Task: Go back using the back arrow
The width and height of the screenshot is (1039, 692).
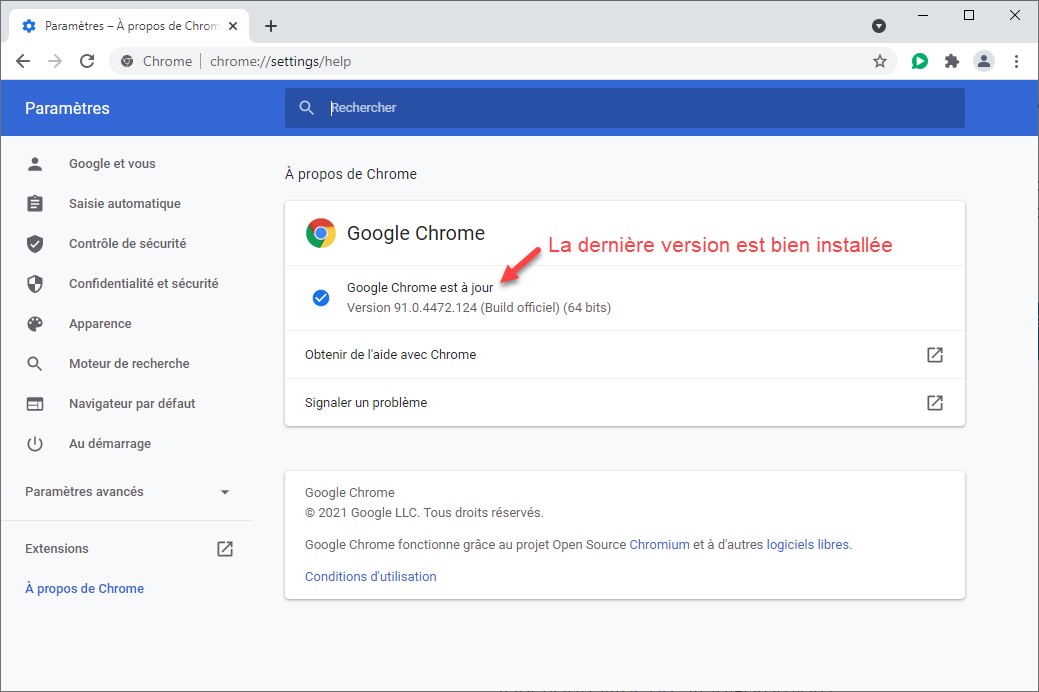Action: click(23, 61)
